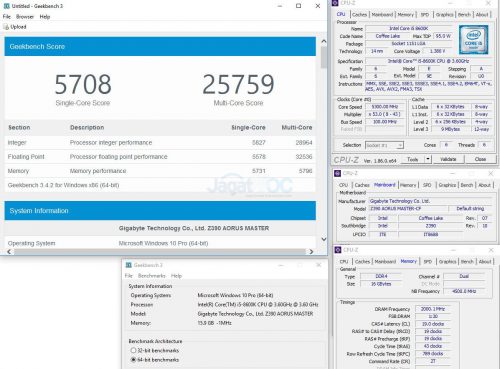Click the Core Speed value in CPU-Z
Image resolution: width=500 pixels, height=369 pixels.
(x=384, y=107)
